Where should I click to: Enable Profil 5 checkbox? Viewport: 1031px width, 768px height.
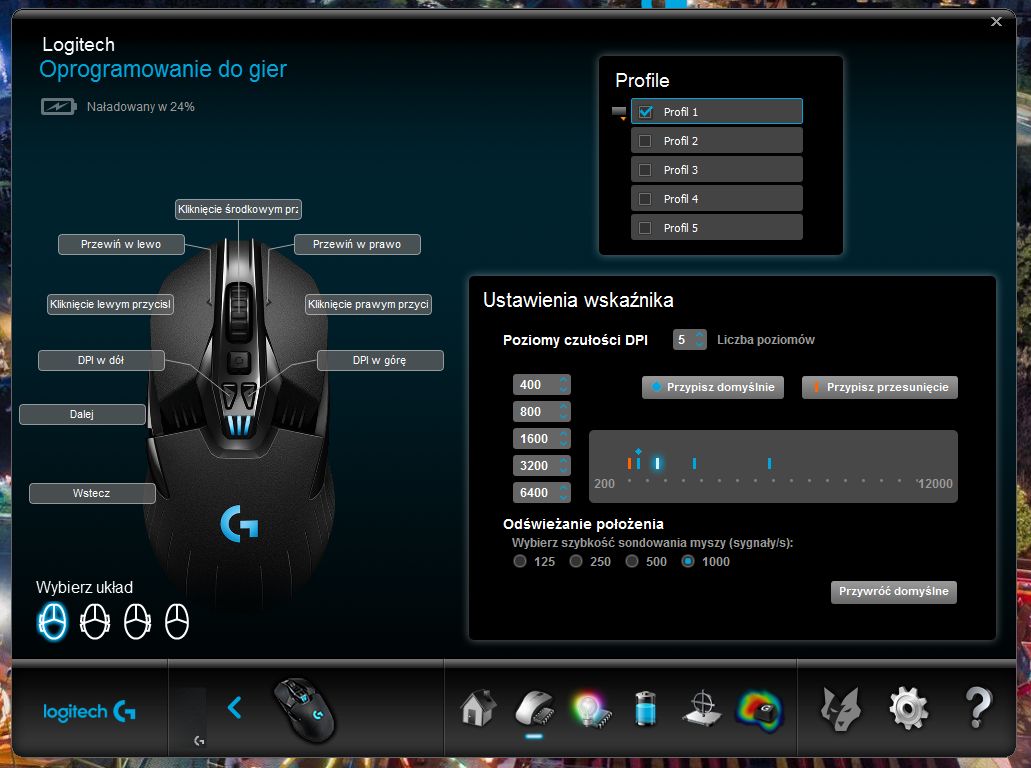click(646, 228)
